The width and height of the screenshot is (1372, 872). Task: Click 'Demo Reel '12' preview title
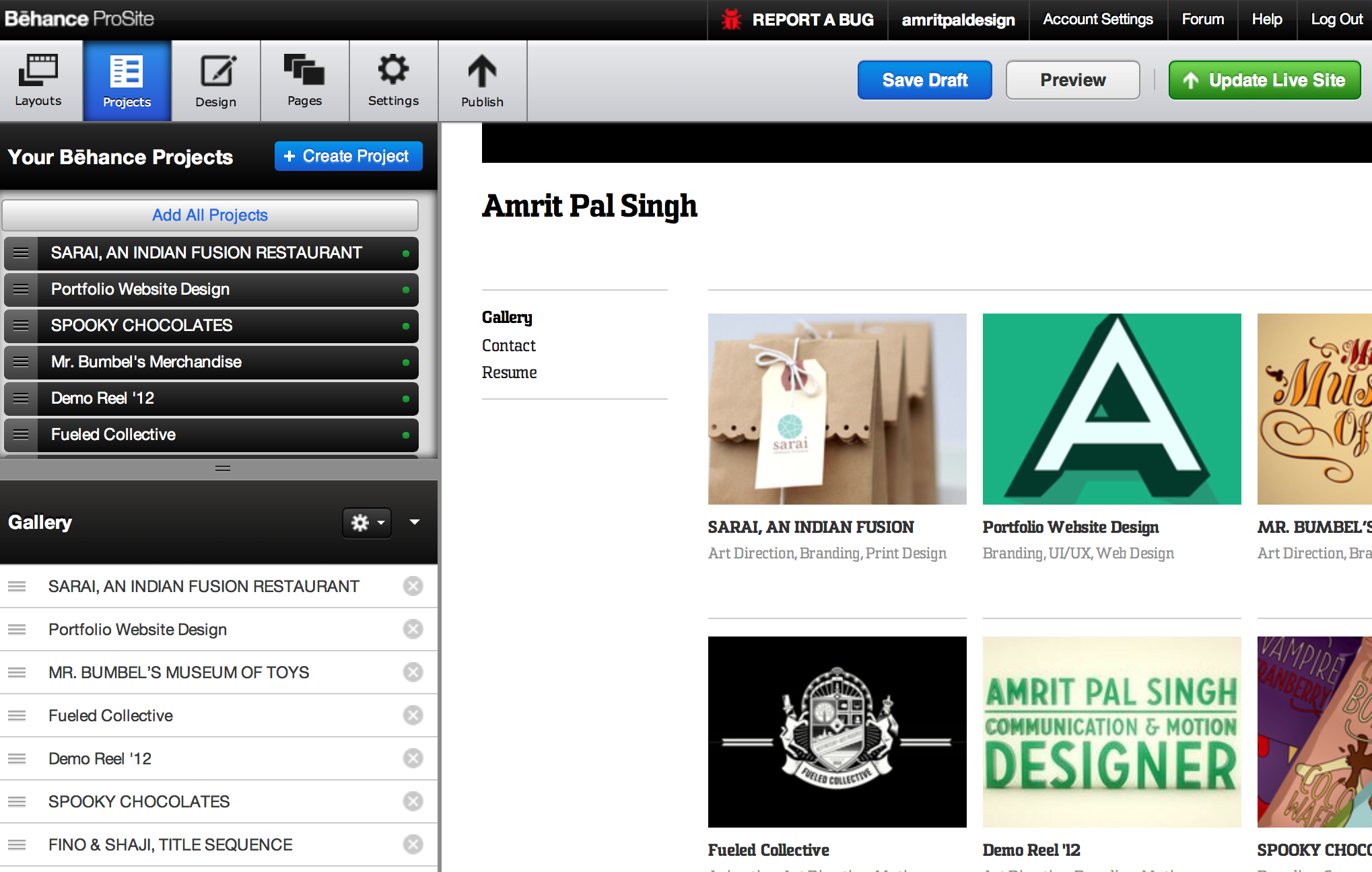click(x=1031, y=850)
